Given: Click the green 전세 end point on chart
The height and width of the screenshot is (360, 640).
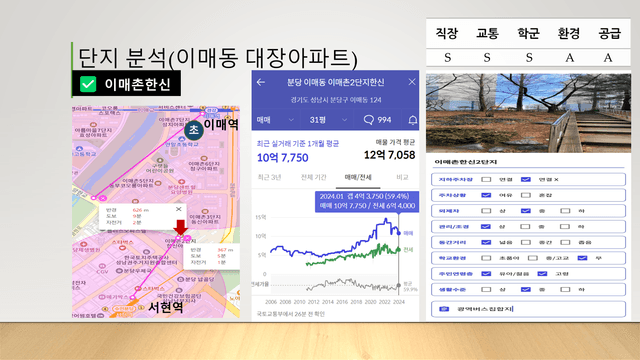Looking at the screenshot, I should tap(399, 249).
